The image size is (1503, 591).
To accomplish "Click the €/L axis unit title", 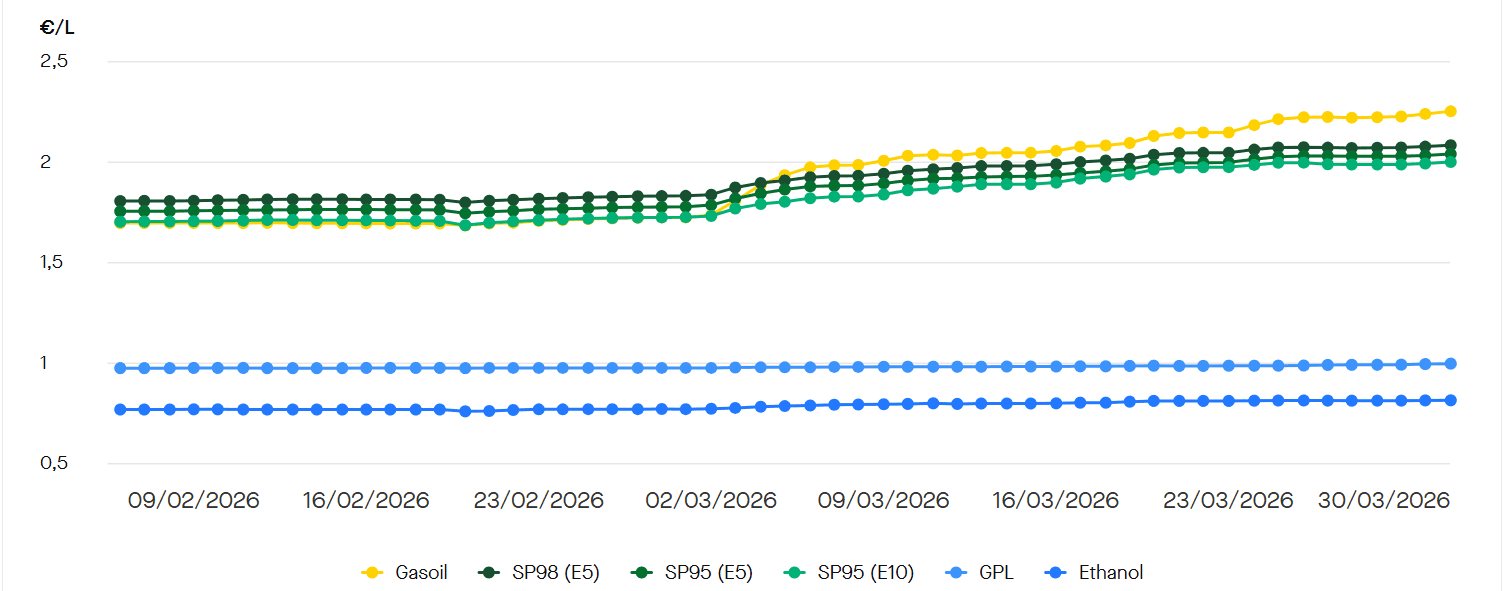I will pos(57,27).
